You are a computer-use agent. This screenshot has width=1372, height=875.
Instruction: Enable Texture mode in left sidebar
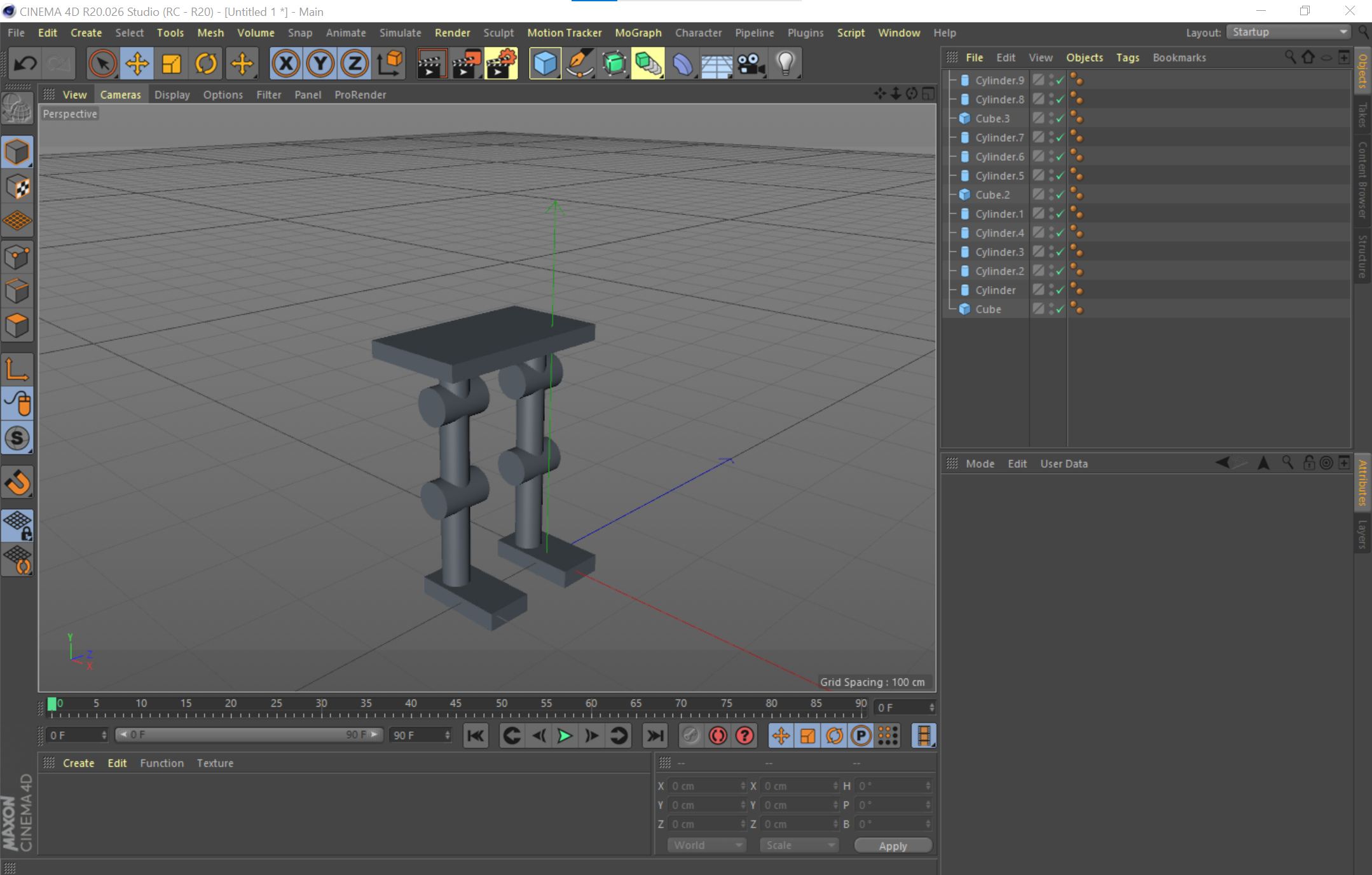(17, 187)
